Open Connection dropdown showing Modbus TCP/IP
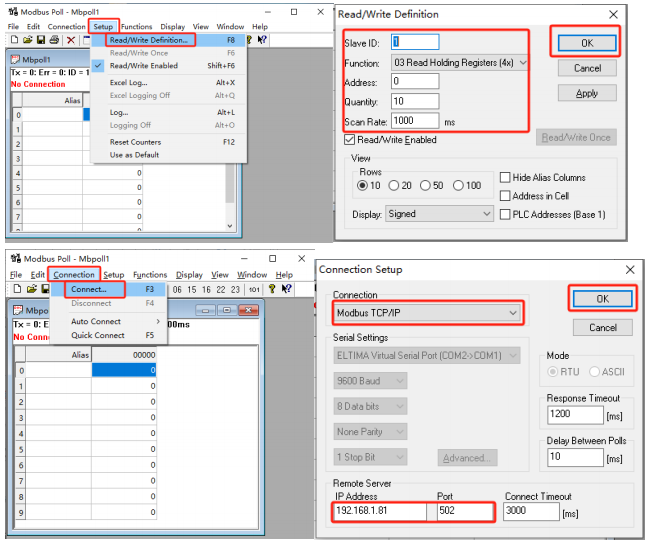 click(427, 313)
